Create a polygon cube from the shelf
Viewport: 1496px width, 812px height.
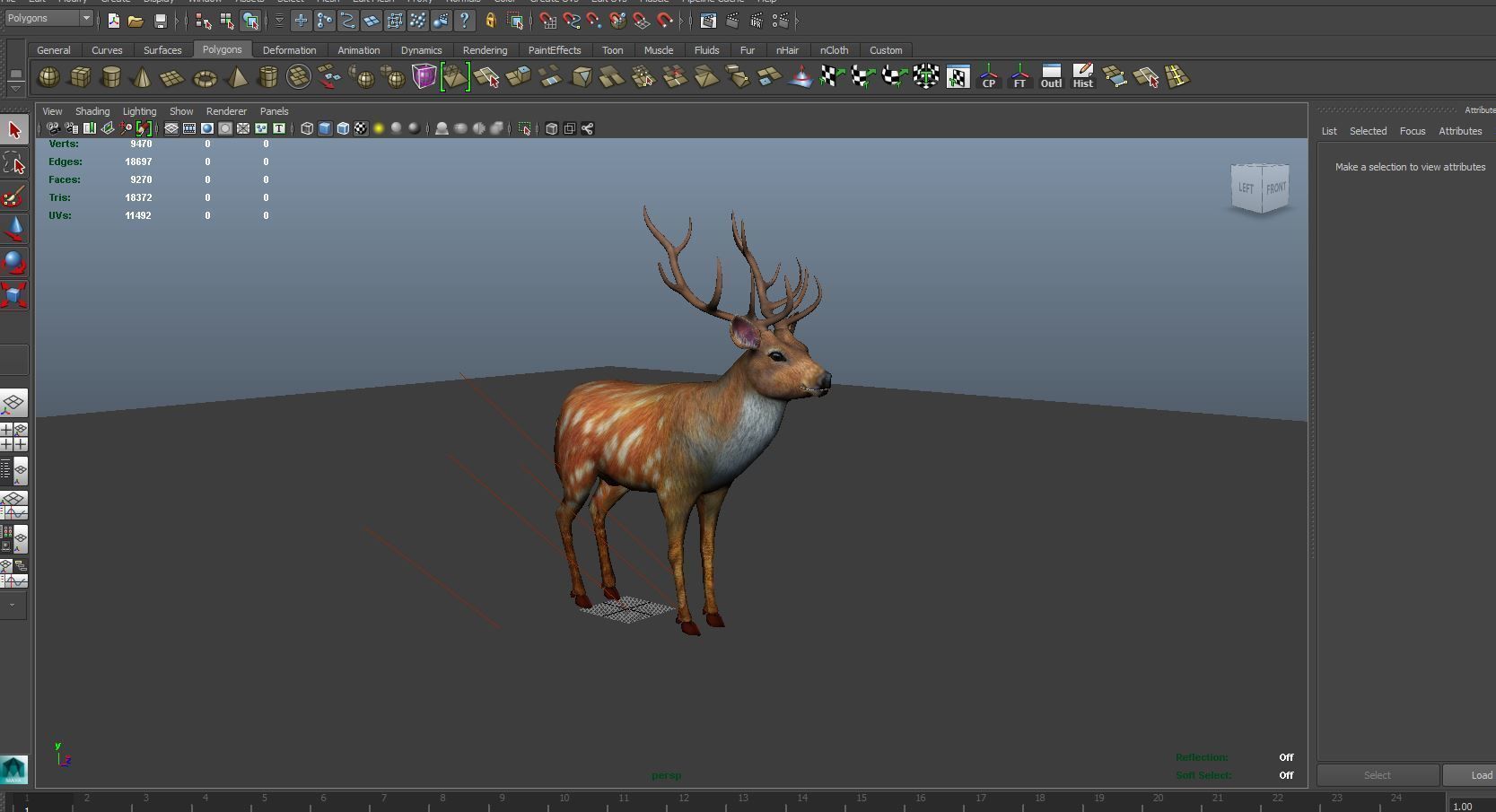[x=80, y=77]
